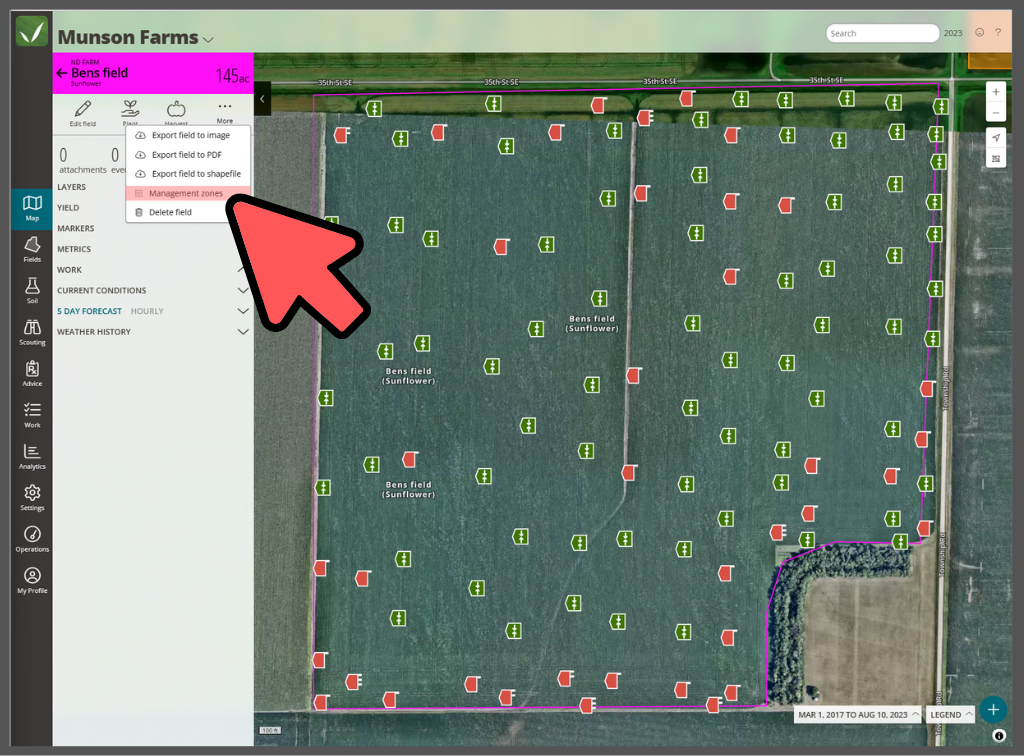The image size is (1024, 756).
Task: Open the 2023 year selector
Action: tap(953, 33)
